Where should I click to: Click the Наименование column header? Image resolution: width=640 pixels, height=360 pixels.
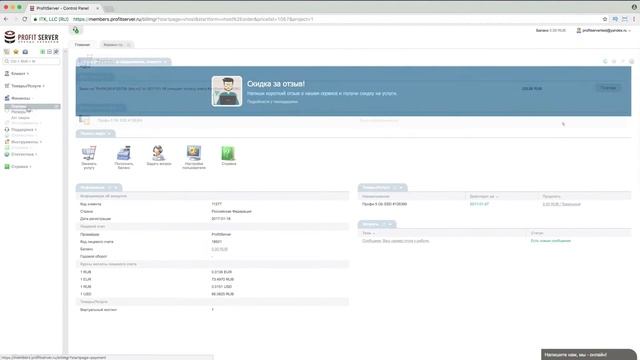(376, 196)
